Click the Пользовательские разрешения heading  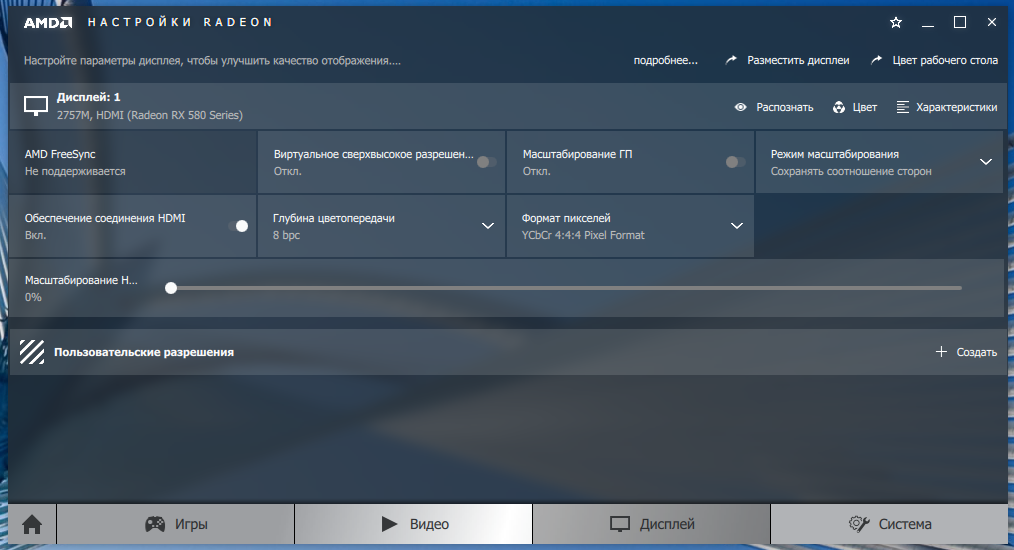144,352
